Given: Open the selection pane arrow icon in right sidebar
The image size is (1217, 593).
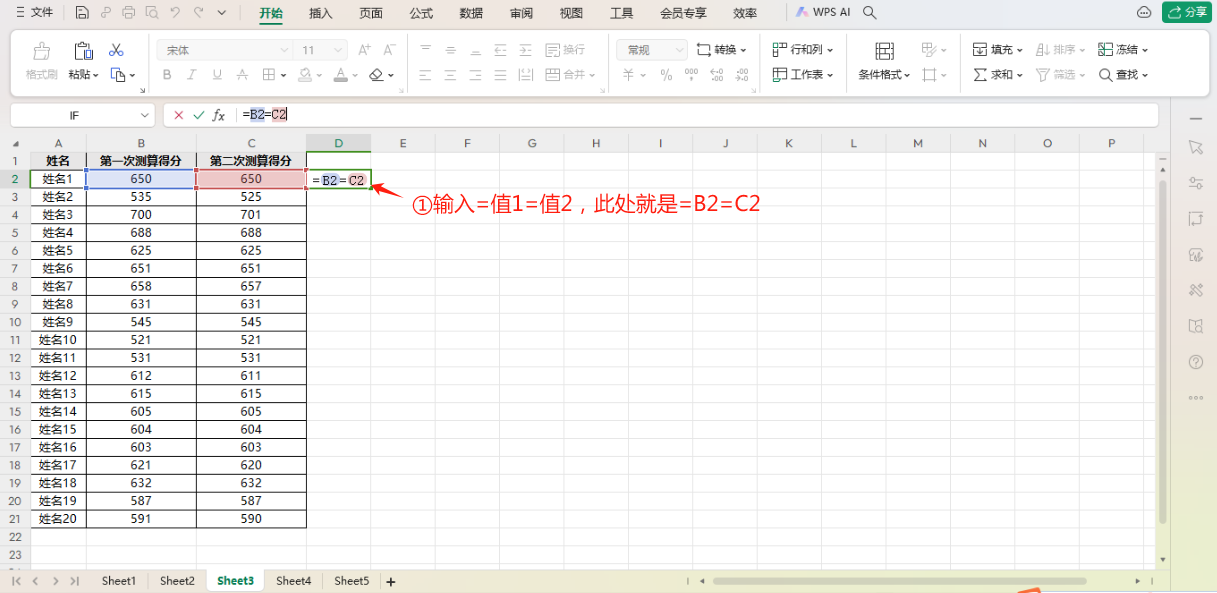Looking at the screenshot, I should [x=1196, y=147].
